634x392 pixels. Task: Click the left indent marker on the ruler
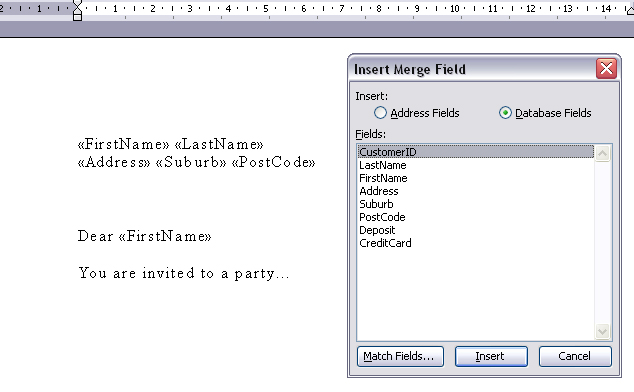[x=77, y=16]
